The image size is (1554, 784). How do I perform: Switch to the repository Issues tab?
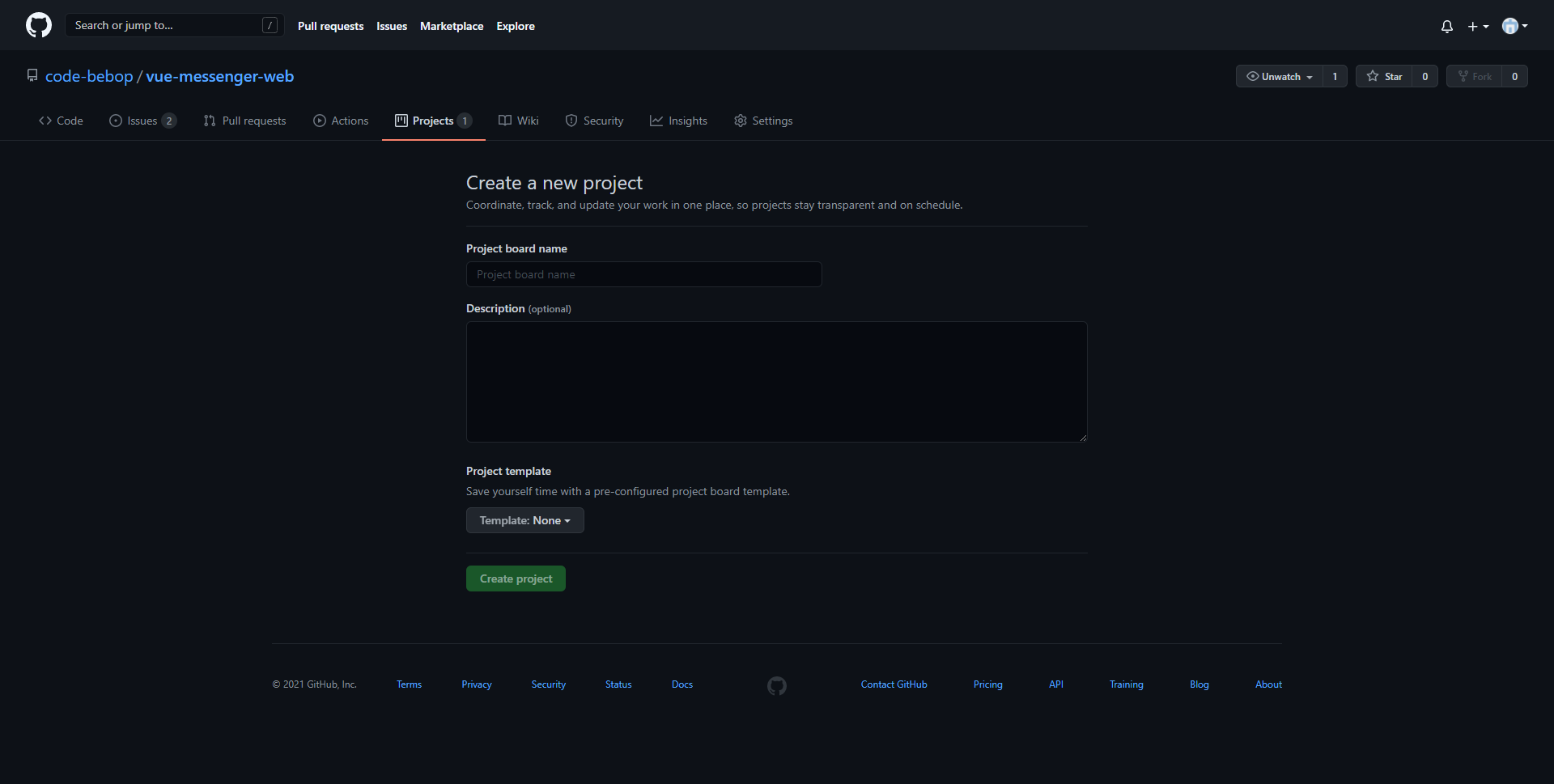[x=142, y=121]
